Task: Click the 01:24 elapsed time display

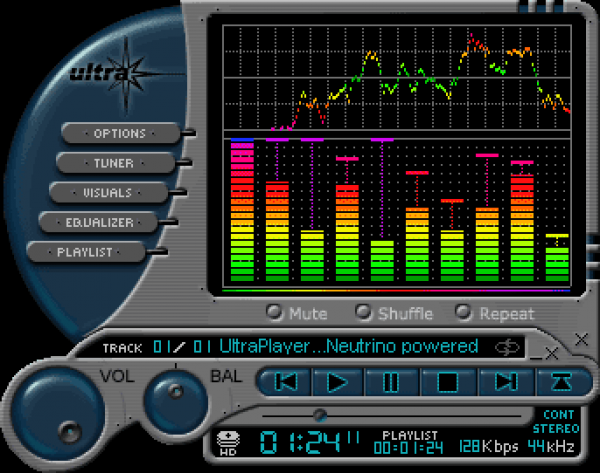Action: coord(300,442)
